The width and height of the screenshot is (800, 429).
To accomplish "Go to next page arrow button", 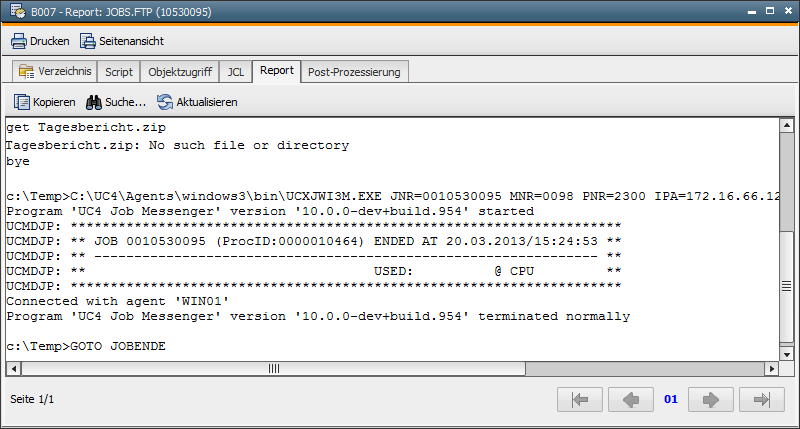I will (711, 399).
